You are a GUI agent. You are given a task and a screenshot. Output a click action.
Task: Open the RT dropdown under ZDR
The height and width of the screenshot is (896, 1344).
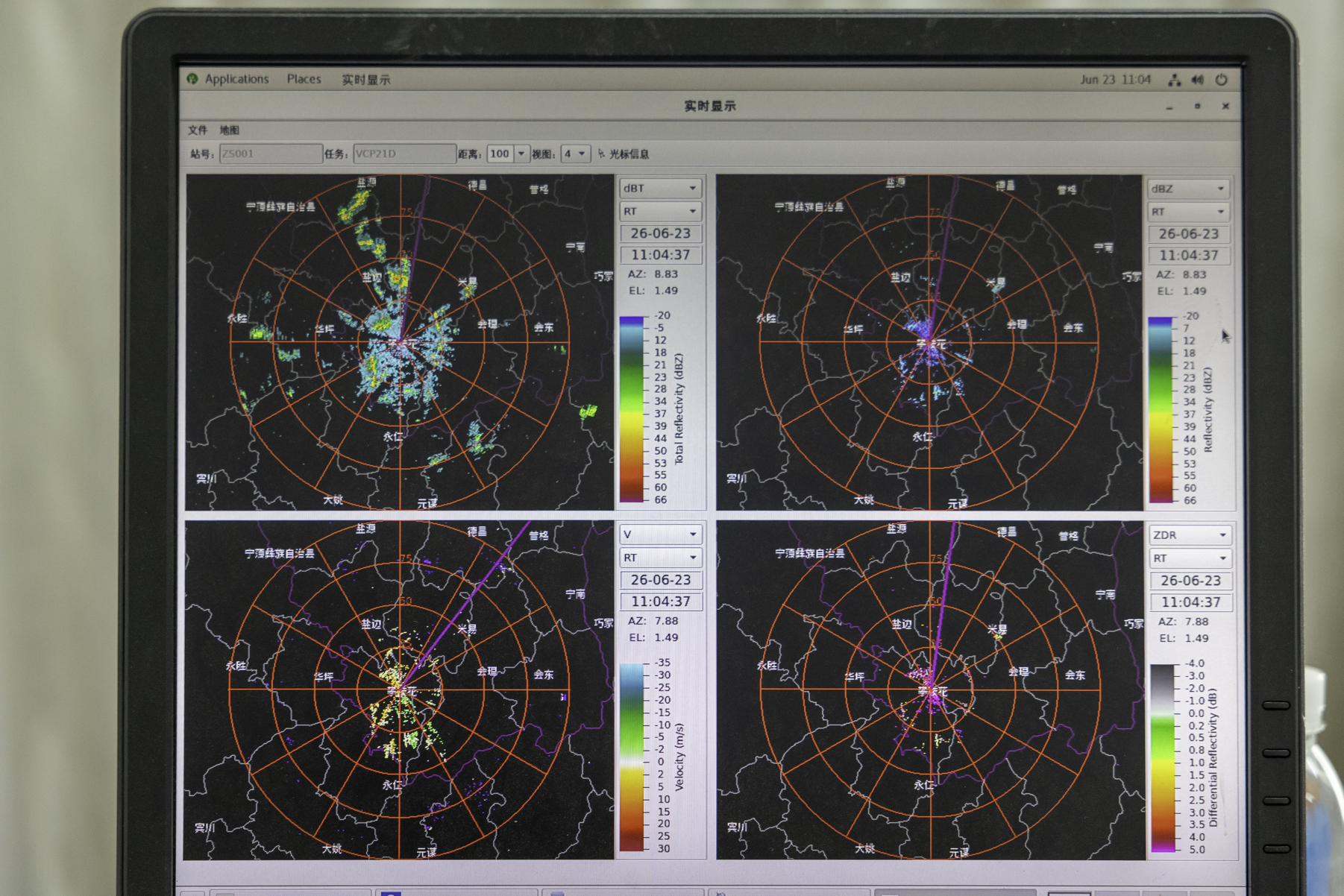tap(1190, 558)
